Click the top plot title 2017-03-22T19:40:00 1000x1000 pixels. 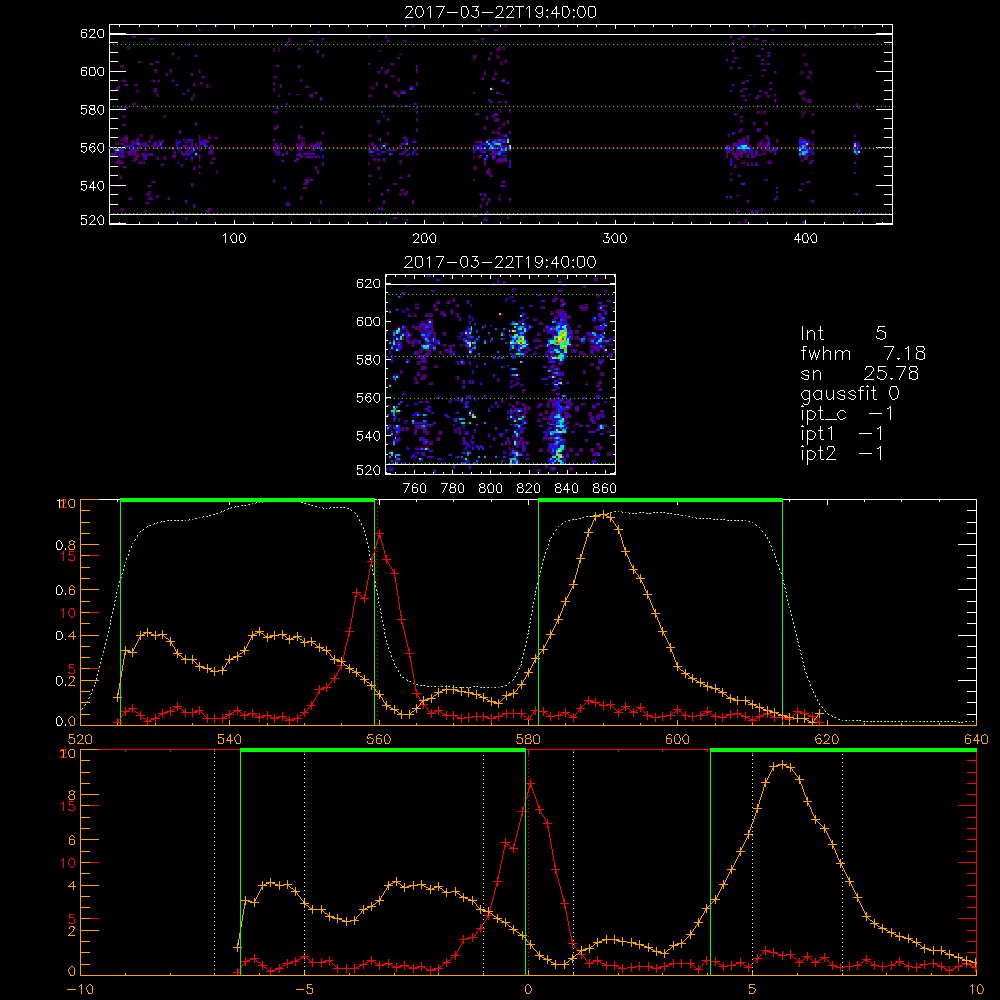(501, 12)
